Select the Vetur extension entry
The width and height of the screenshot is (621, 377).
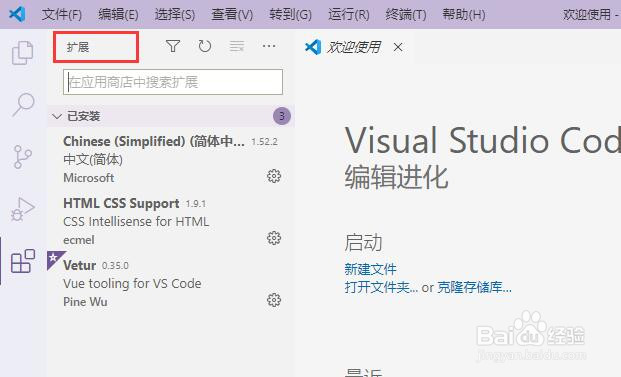coord(171,283)
